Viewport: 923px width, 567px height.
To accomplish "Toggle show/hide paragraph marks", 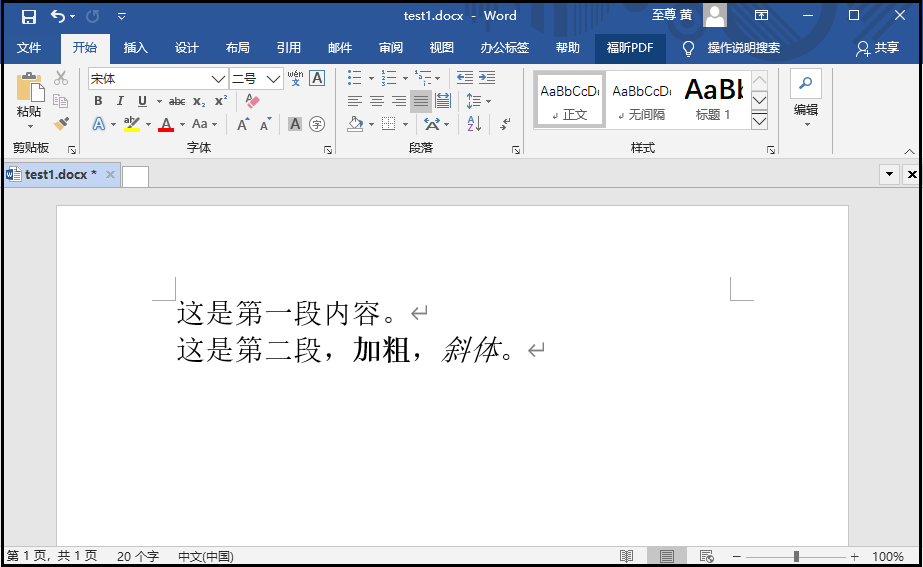I will pos(505,124).
